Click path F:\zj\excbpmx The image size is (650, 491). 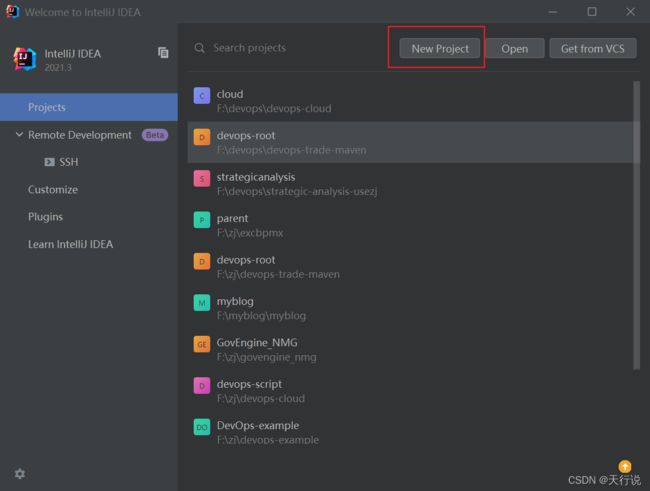250,233
